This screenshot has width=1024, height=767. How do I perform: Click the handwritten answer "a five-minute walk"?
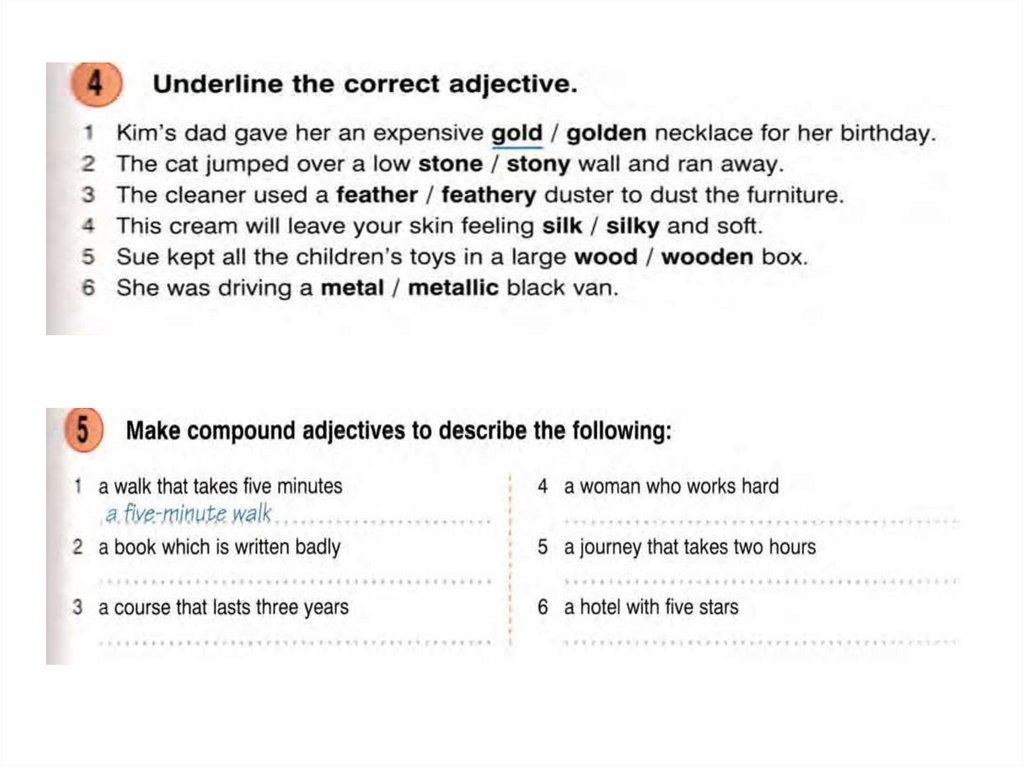[x=189, y=515]
